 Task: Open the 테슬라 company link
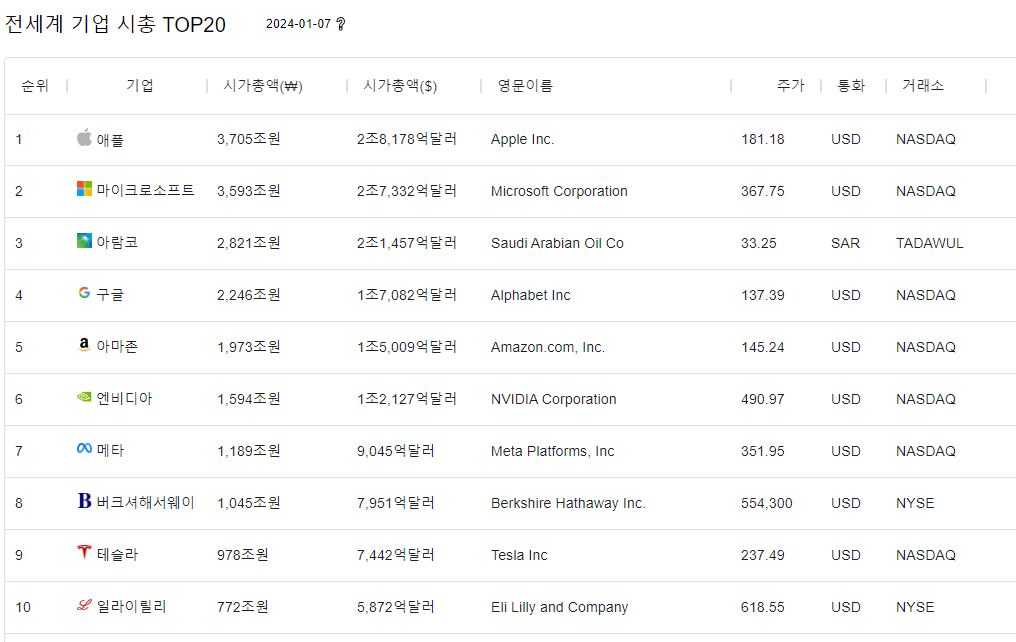[117, 554]
